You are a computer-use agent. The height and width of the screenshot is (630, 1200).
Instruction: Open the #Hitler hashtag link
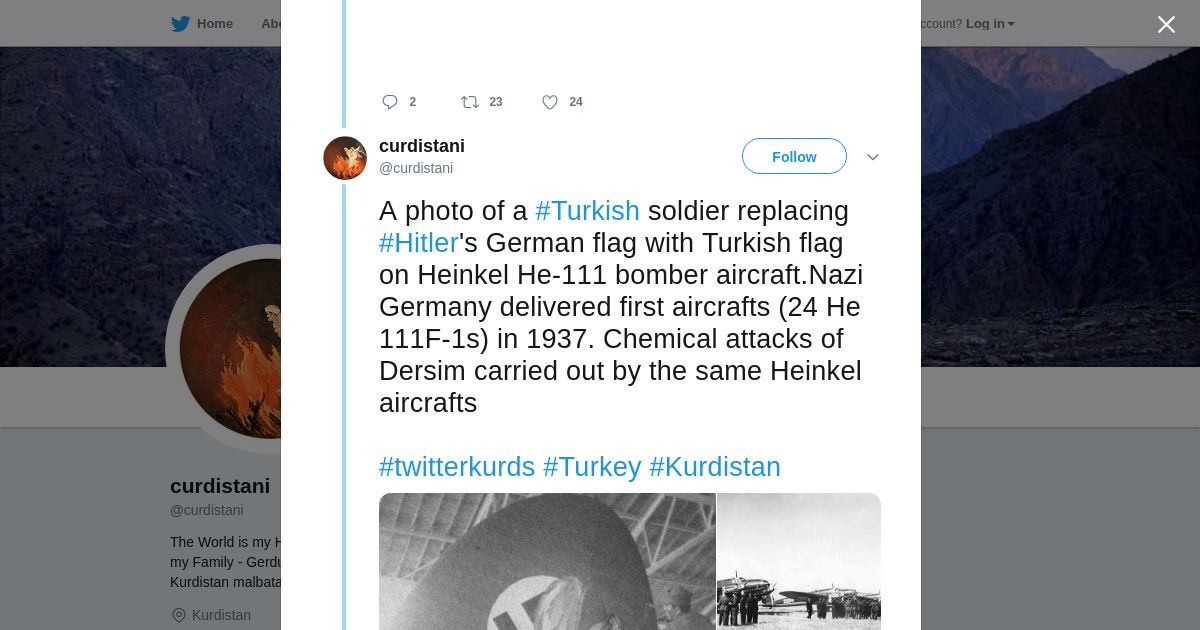(x=418, y=243)
